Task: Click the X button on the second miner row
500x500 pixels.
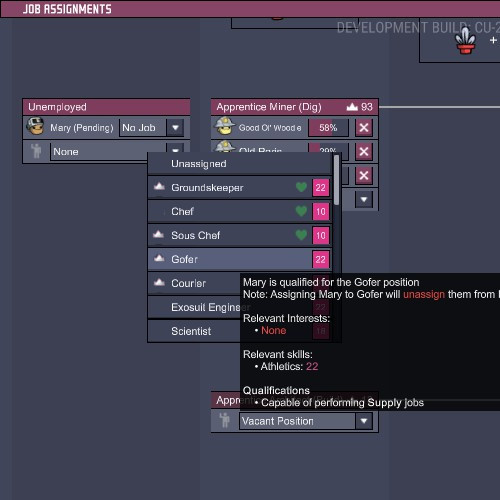Action: 364,152
